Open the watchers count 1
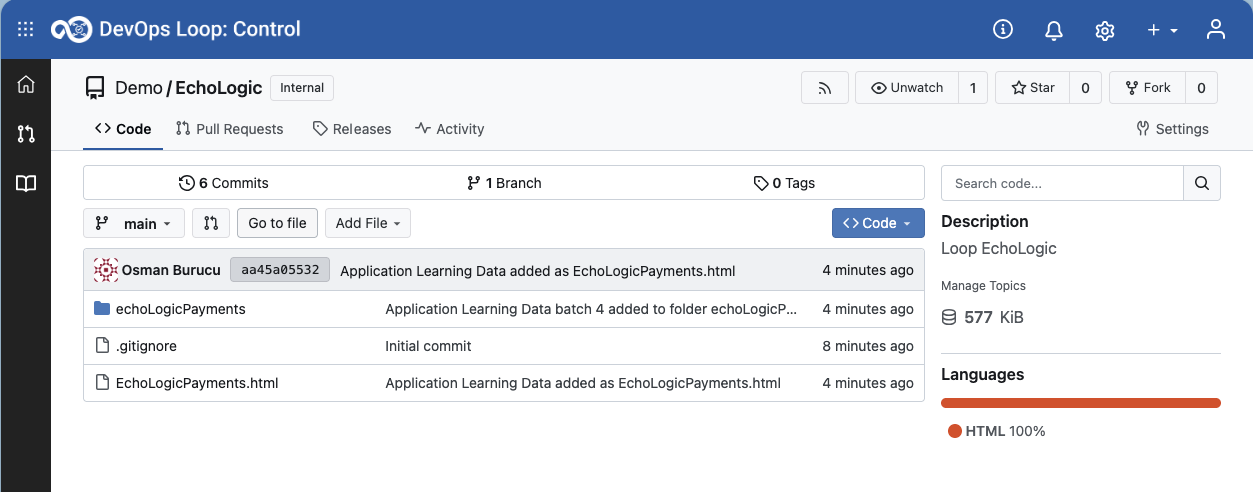 [x=973, y=87]
